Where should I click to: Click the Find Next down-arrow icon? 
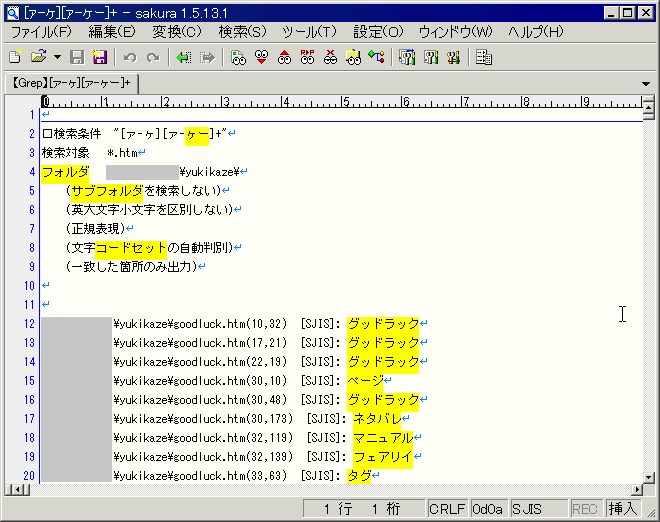261,57
